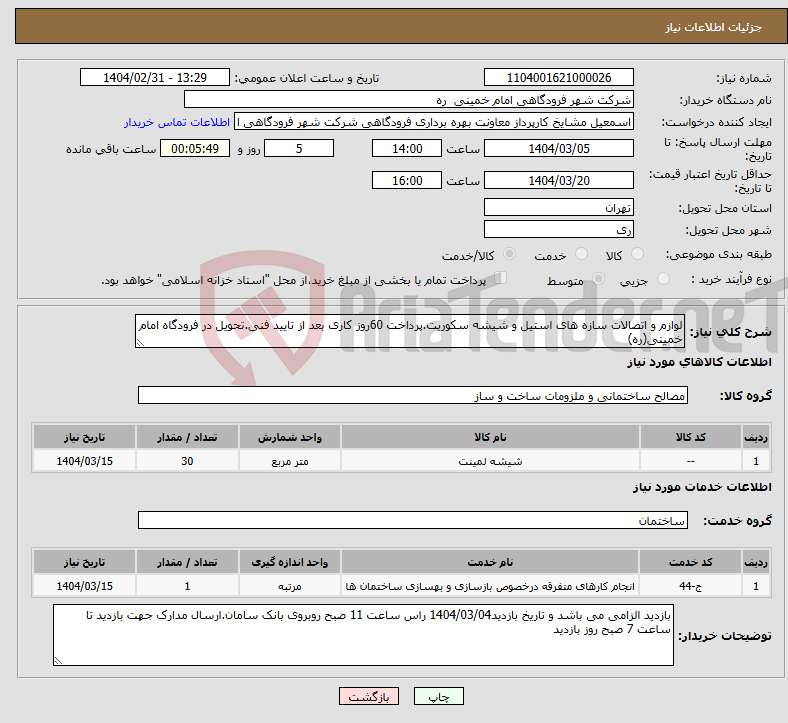Click the چاپ (print) button
The height and width of the screenshot is (723, 788).
click(x=438, y=696)
